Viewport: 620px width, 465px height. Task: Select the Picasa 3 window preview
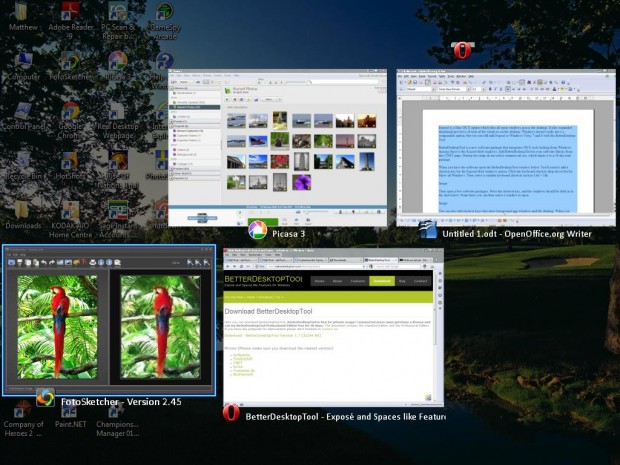tap(278, 148)
